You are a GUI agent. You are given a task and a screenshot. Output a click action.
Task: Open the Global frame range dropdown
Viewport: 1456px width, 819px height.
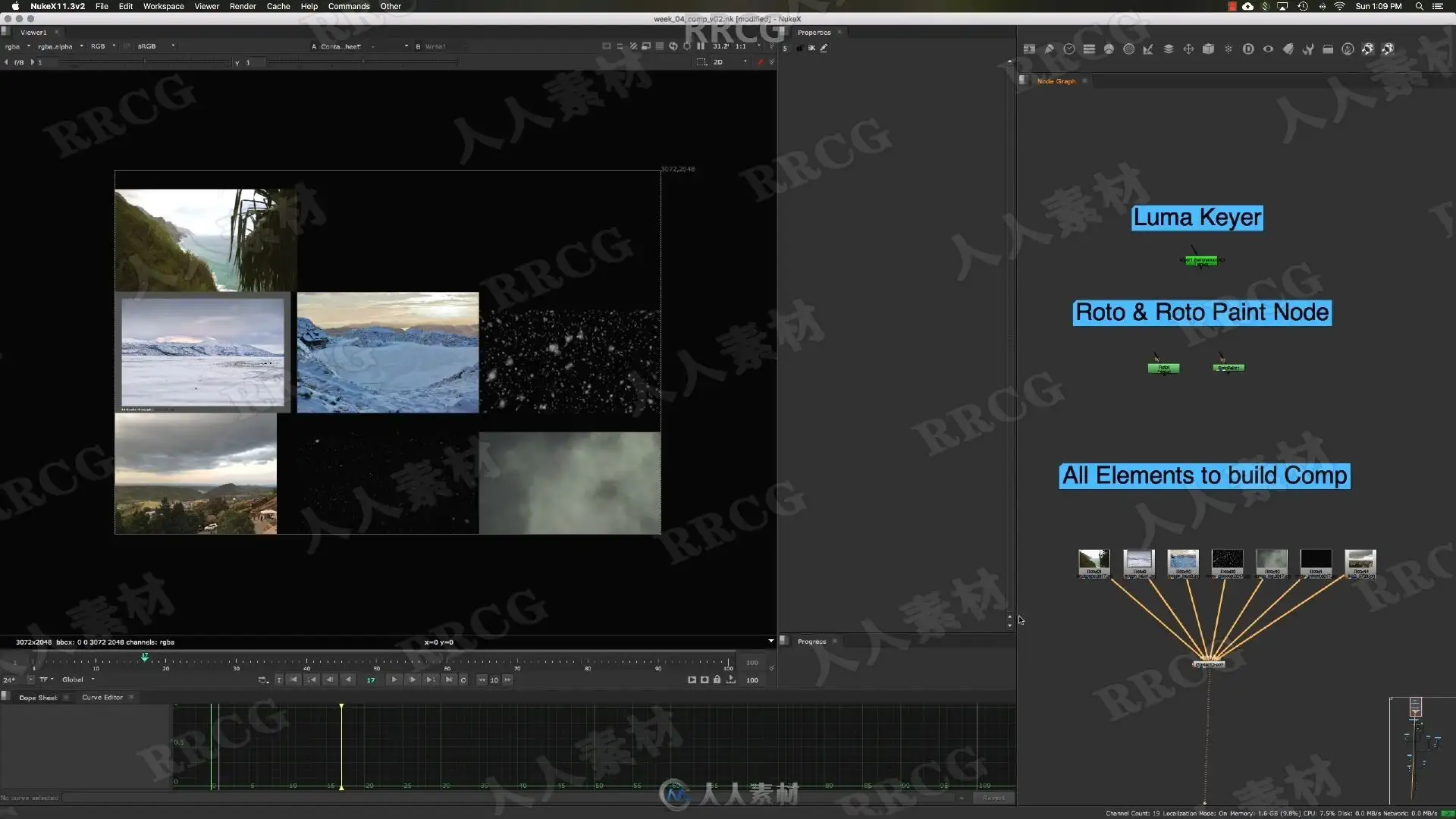pos(78,679)
